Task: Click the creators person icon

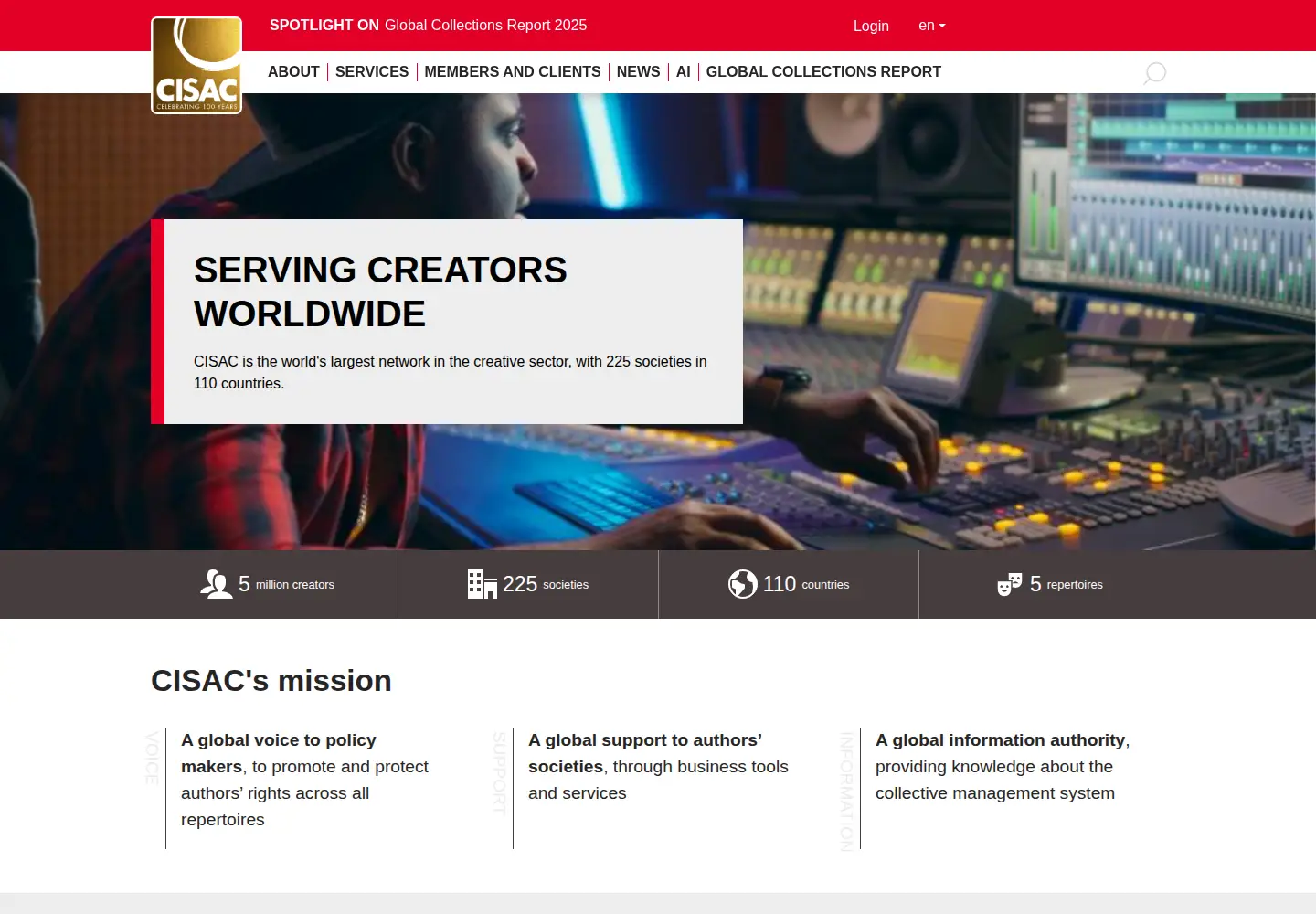Action: tap(216, 584)
